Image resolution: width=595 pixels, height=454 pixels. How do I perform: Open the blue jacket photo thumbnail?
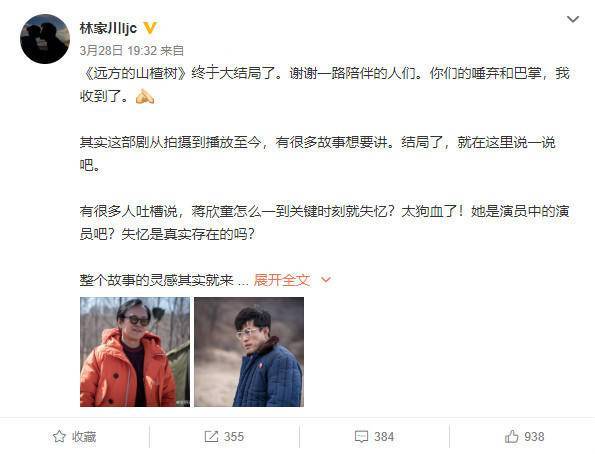[249, 352]
